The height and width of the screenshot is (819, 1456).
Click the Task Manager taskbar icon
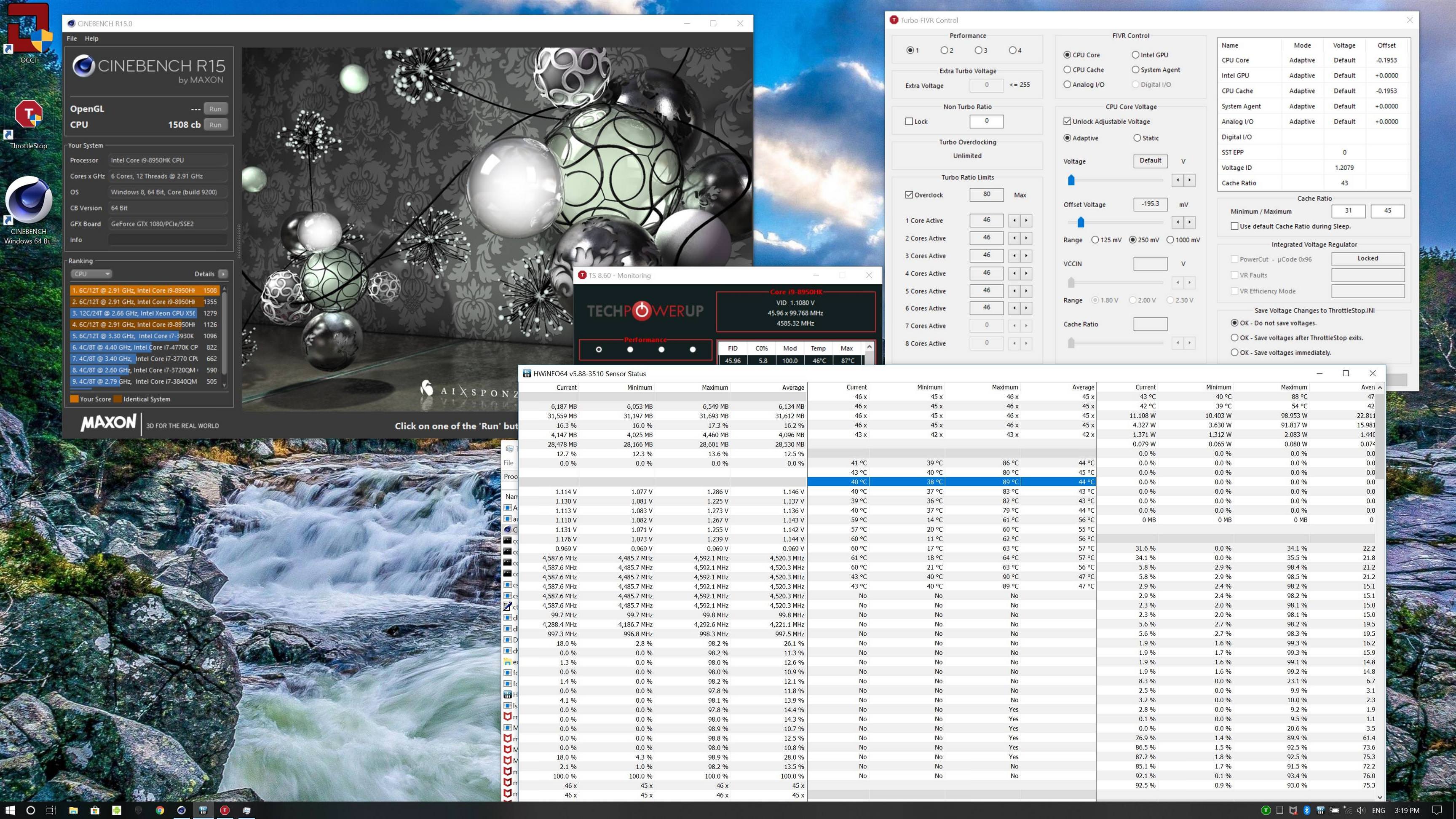[246, 810]
